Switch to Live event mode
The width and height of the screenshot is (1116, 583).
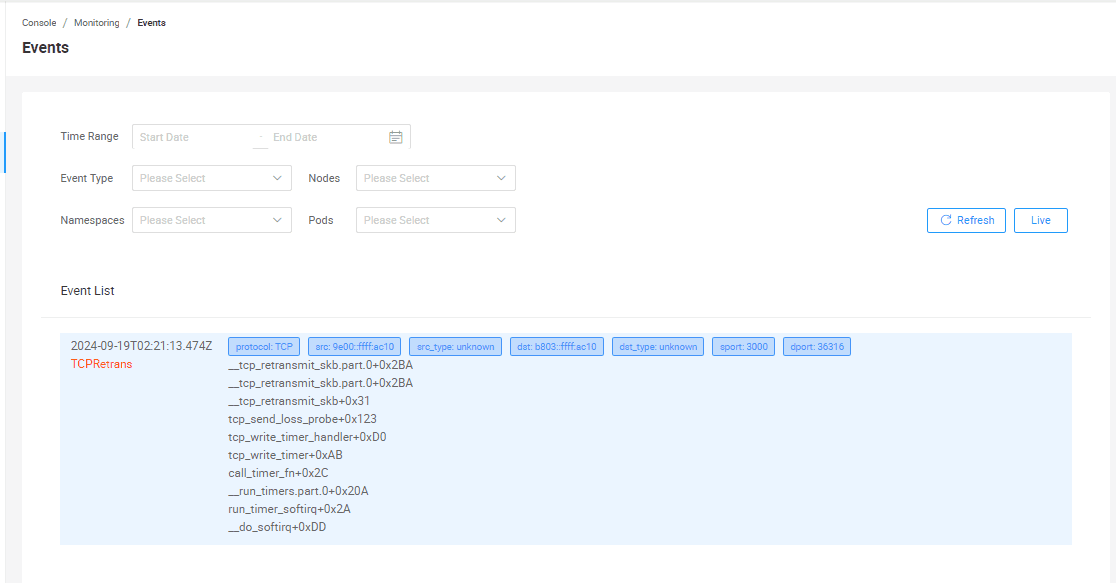1040,220
